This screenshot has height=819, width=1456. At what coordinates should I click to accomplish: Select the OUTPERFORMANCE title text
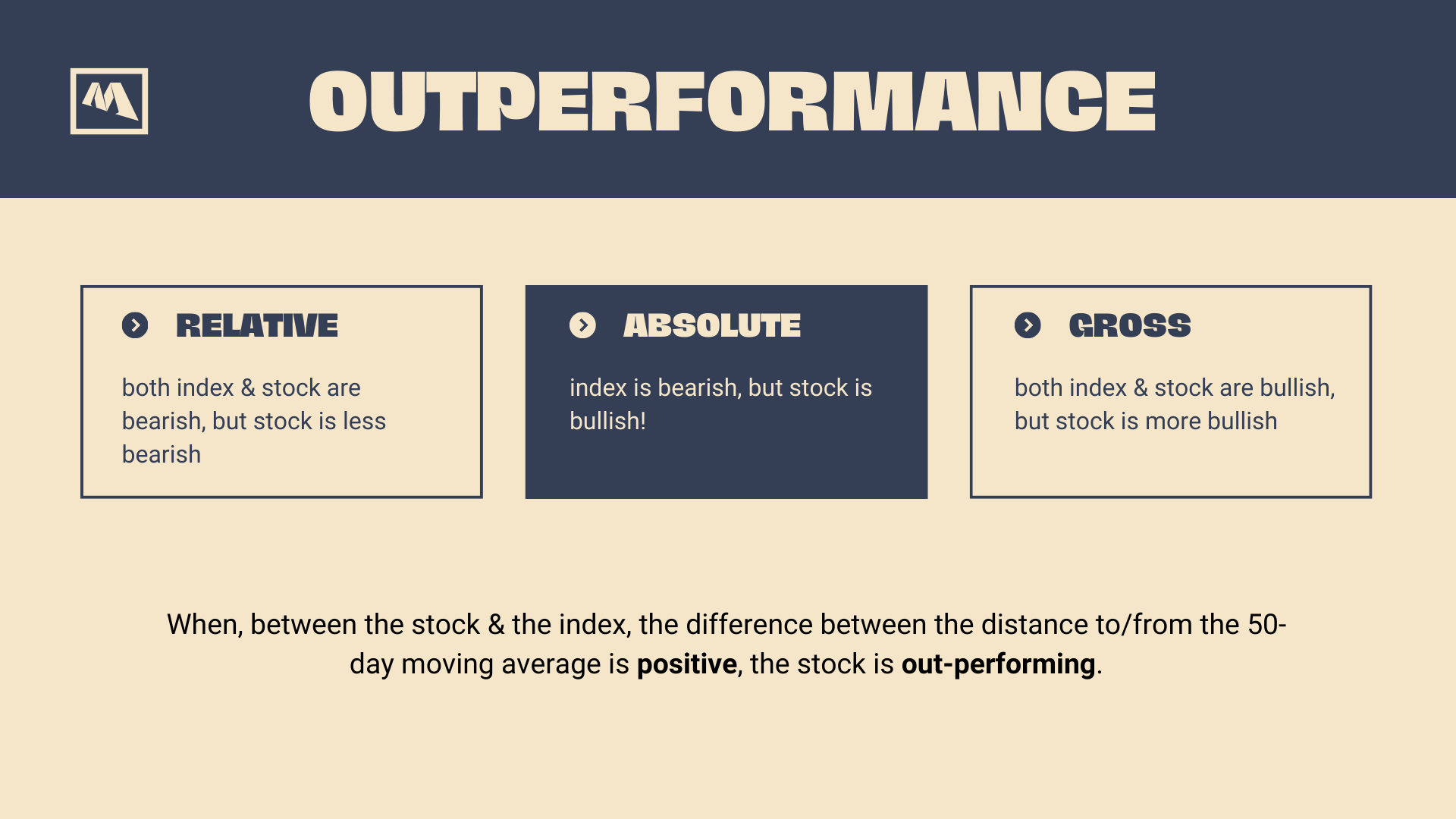pos(732,101)
